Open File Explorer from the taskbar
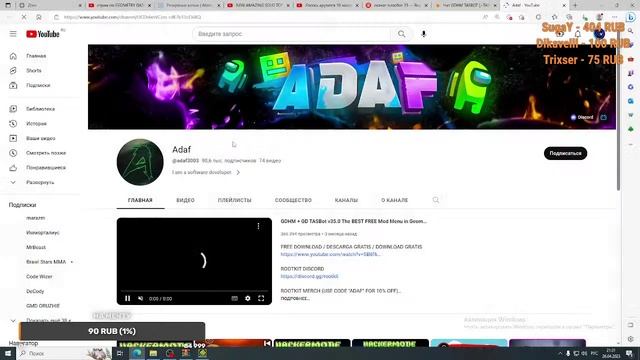640x360 pixels. 153,353
